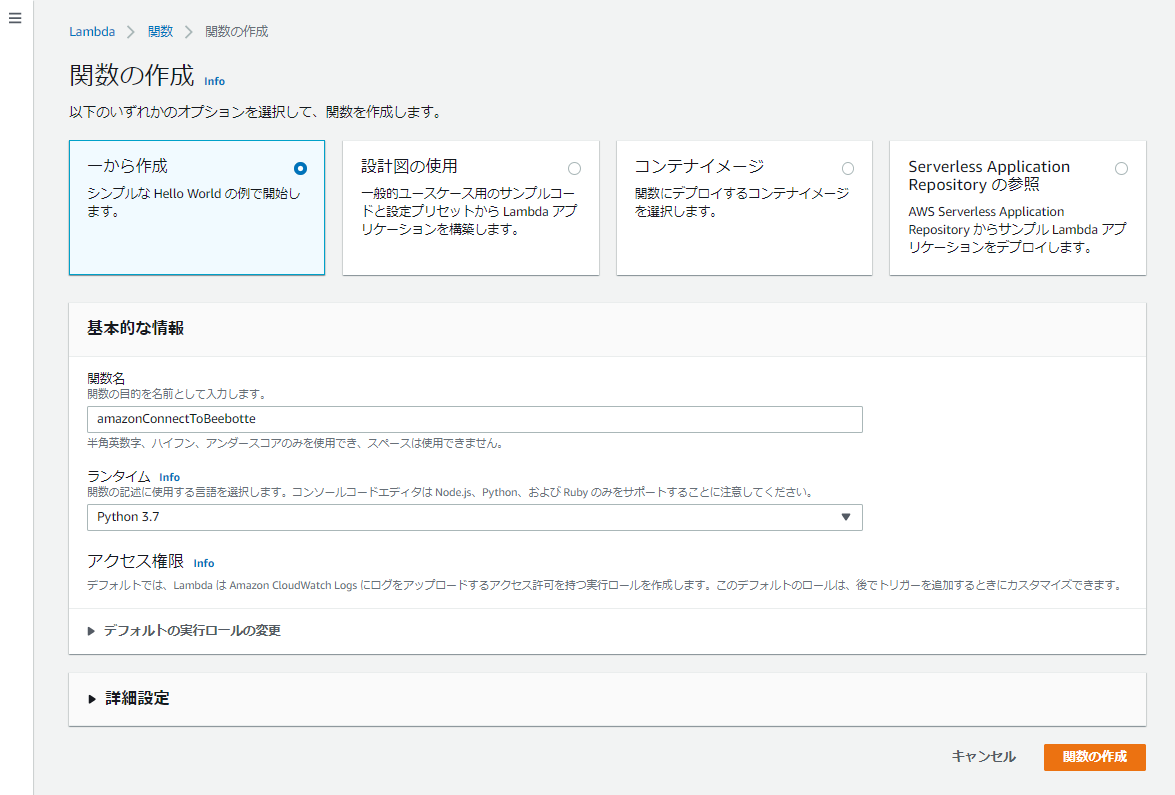Open the 関数 breadcrumb link
Screen dimensions: 1175x795
[x=160, y=31]
